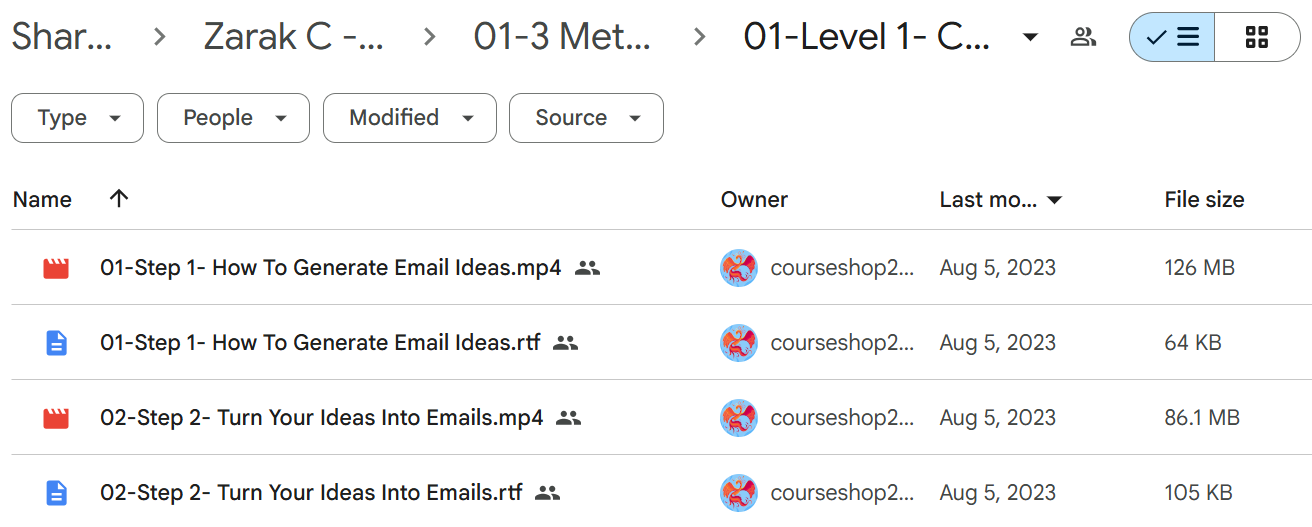Switch to grid layout view
The height and width of the screenshot is (527, 1312).
pos(1257,38)
